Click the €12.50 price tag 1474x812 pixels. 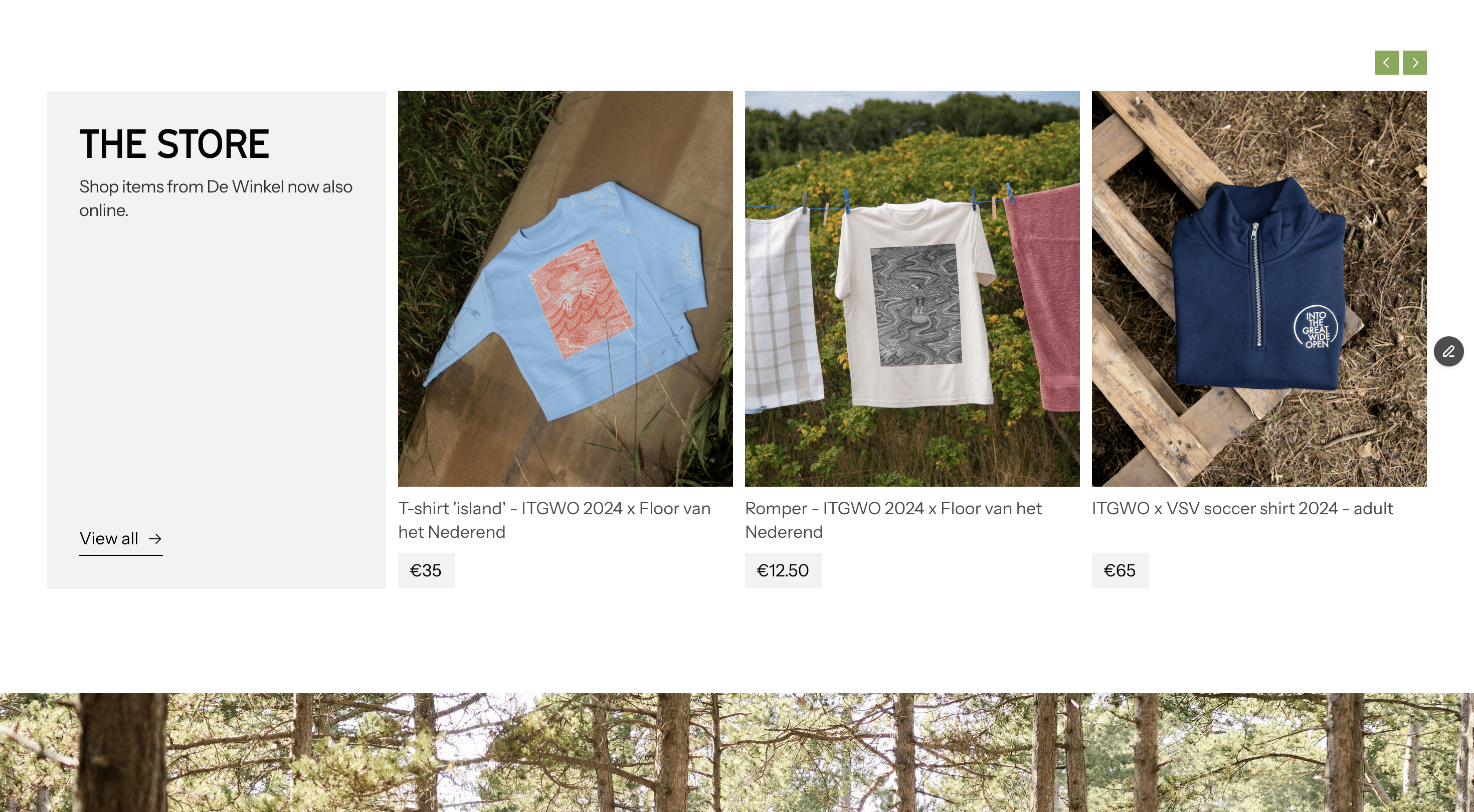pyautogui.click(x=783, y=570)
